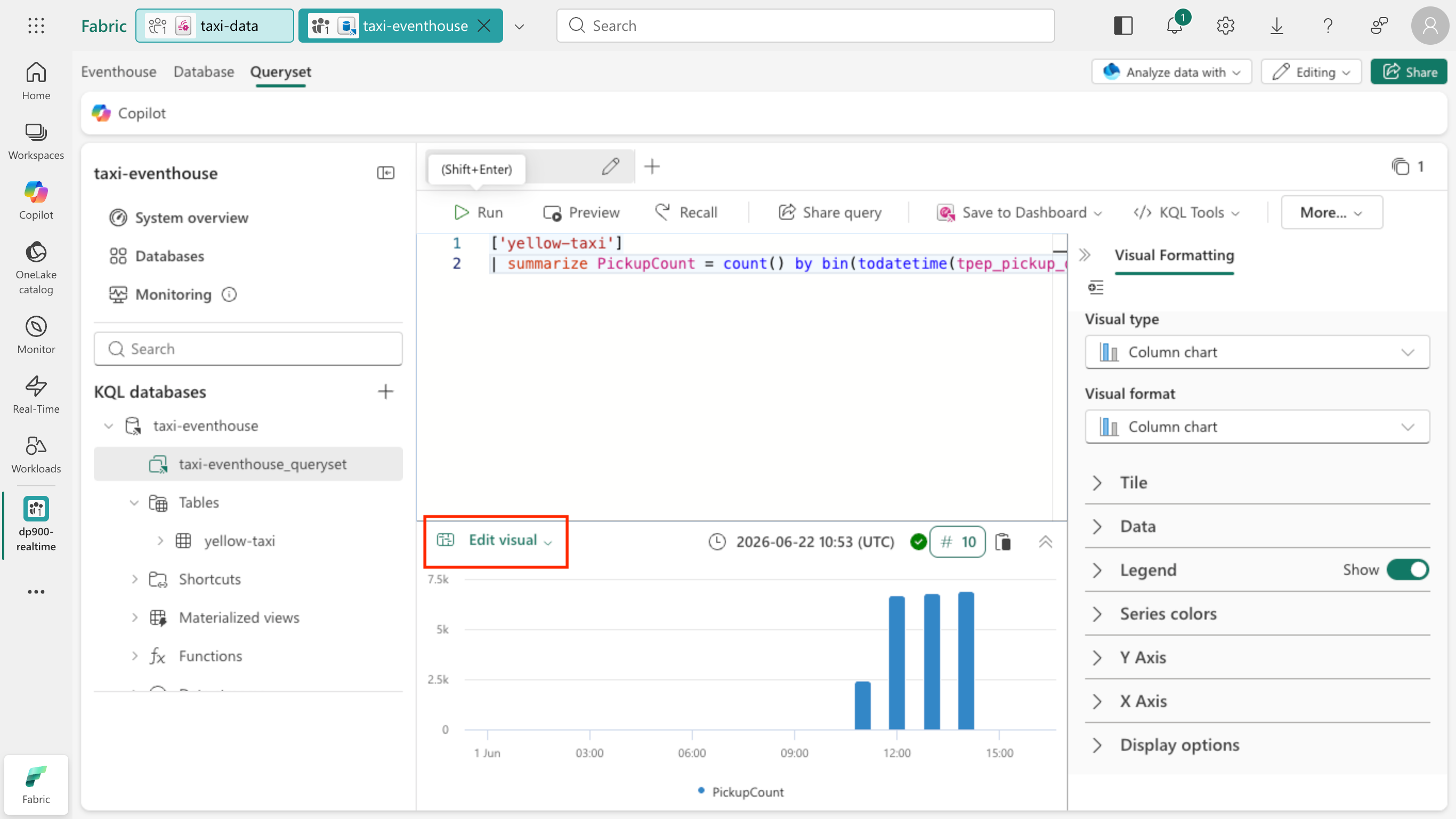
Task: Collapse the Tables tree node
Action: point(134,502)
